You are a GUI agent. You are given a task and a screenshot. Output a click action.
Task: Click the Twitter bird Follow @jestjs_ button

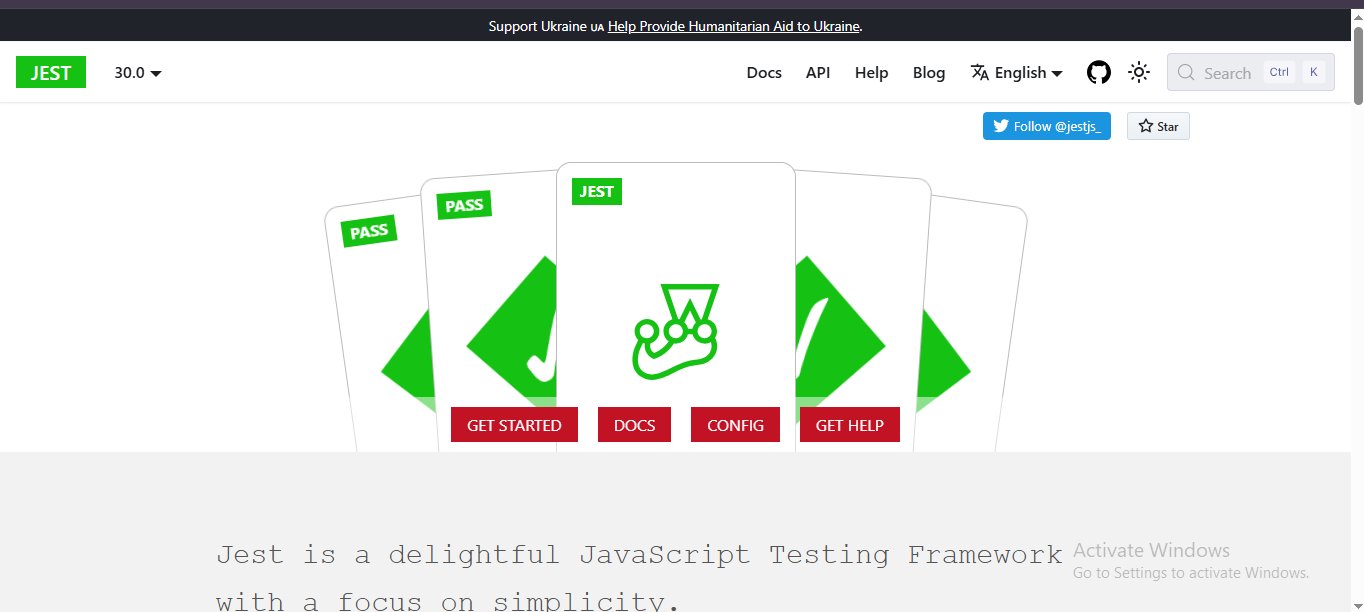(1047, 126)
